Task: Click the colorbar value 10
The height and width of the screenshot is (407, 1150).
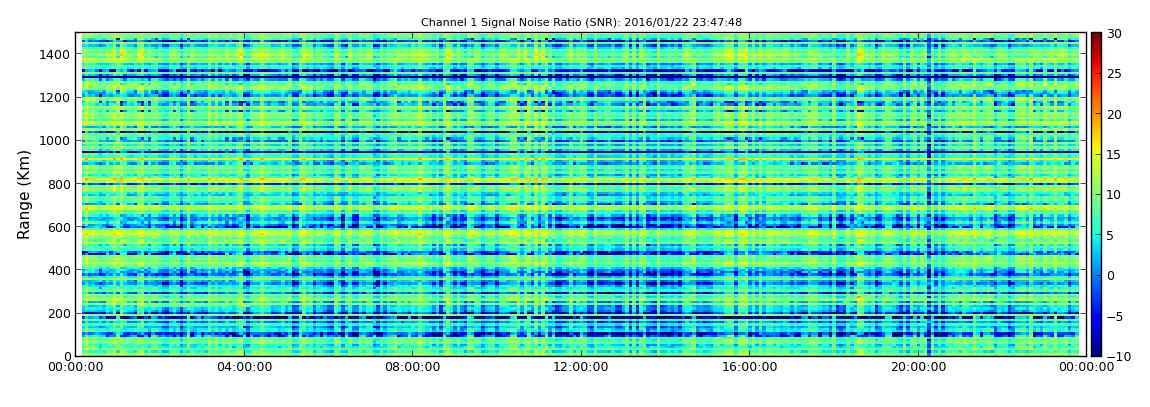Action: tap(1115, 195)
